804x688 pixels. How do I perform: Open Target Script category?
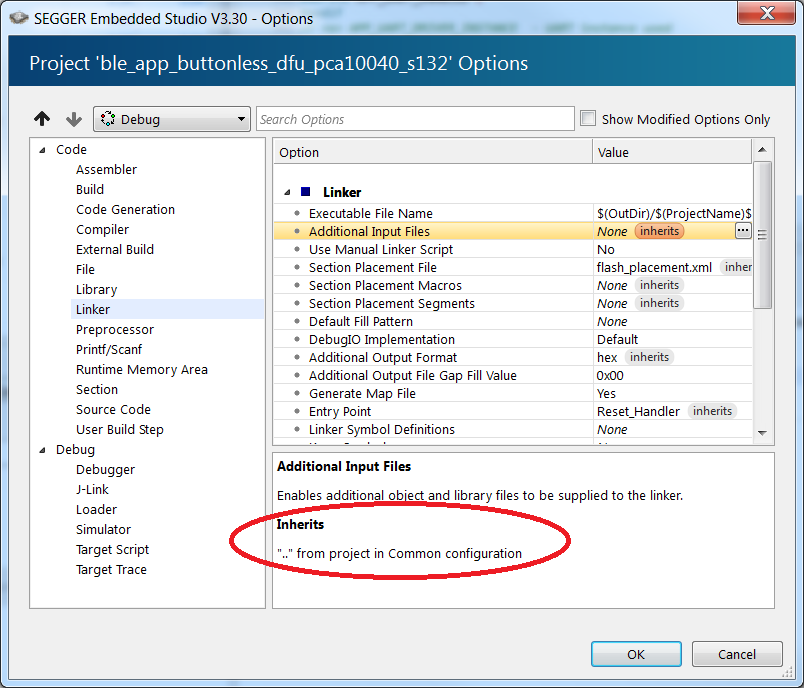point(112,550)
